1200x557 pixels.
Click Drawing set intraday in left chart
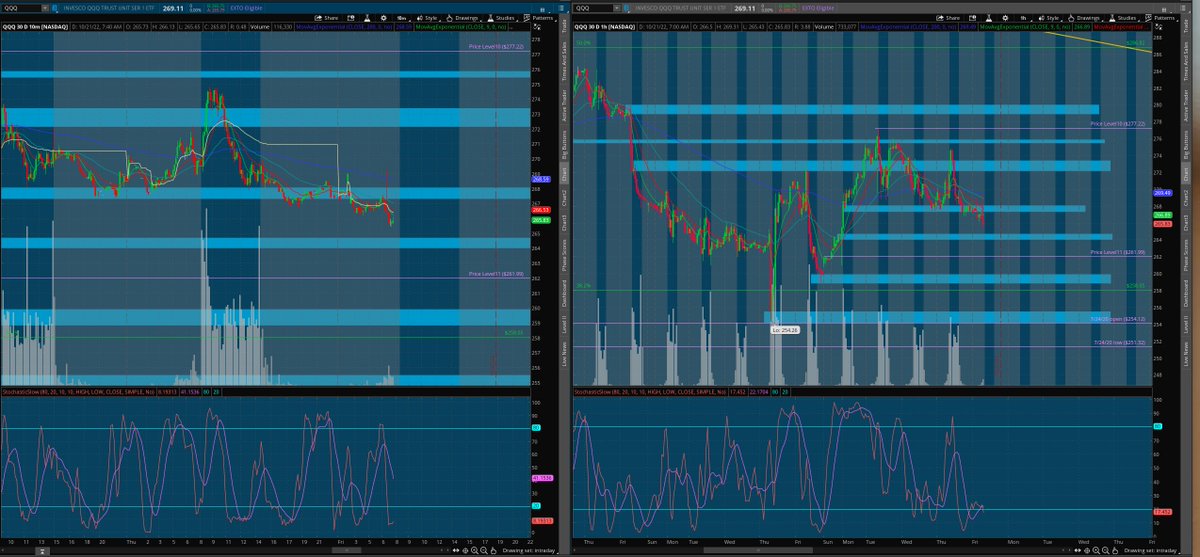(x=530, y=550)
